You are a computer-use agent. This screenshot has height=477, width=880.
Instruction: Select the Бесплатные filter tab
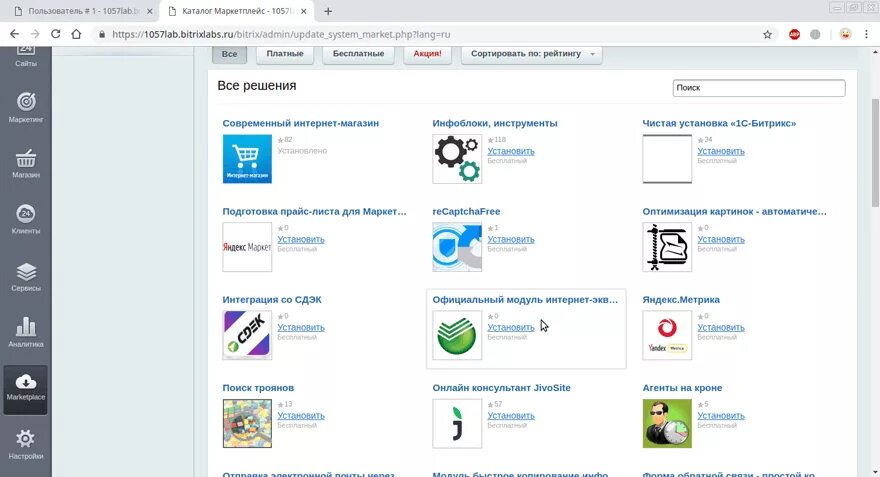click(358, 54)
